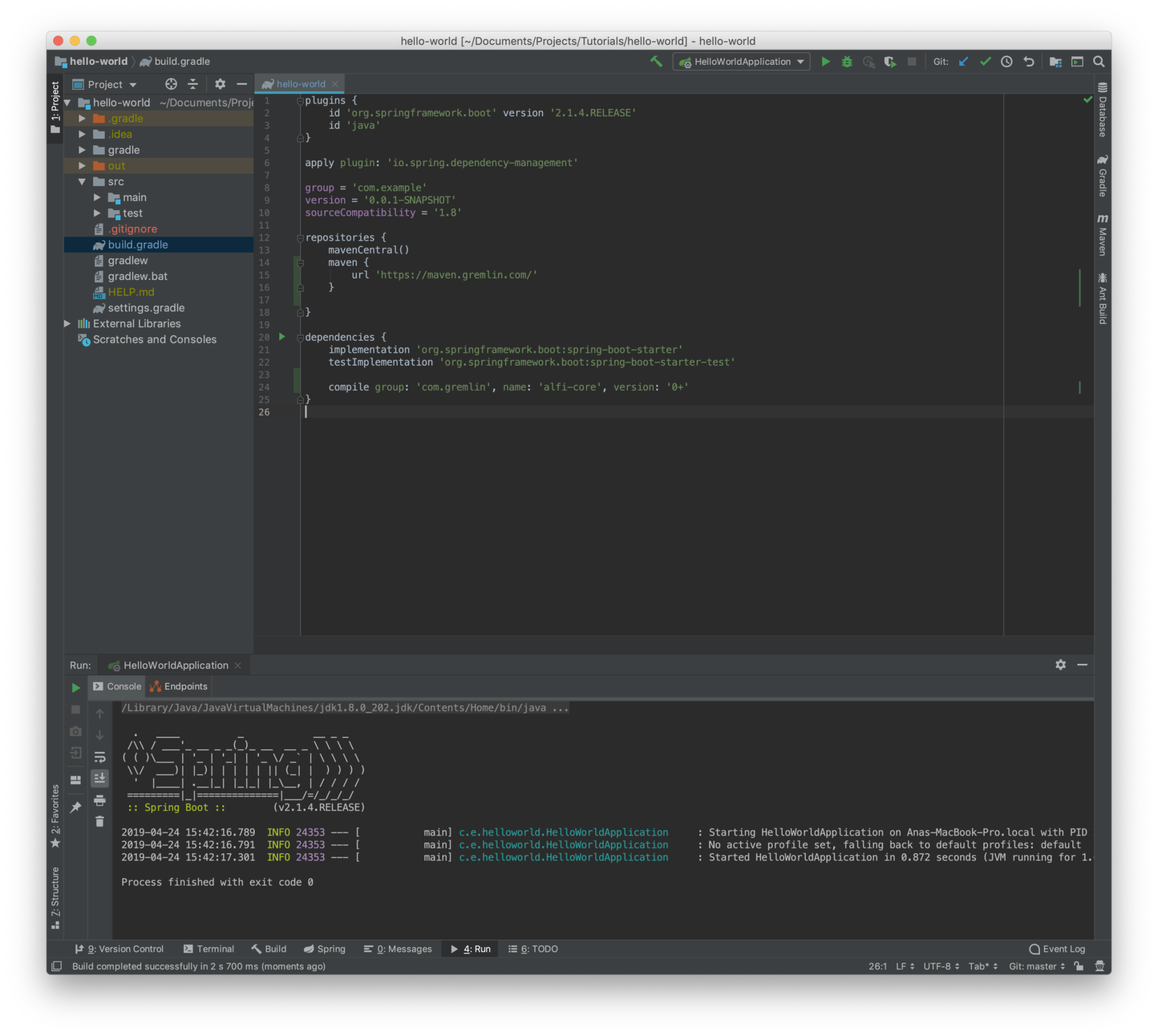Image resolution: width=1158 pixels, height=1036 pixels.
Task: Toggle scroll to end of console
Action: coord(100,778)
